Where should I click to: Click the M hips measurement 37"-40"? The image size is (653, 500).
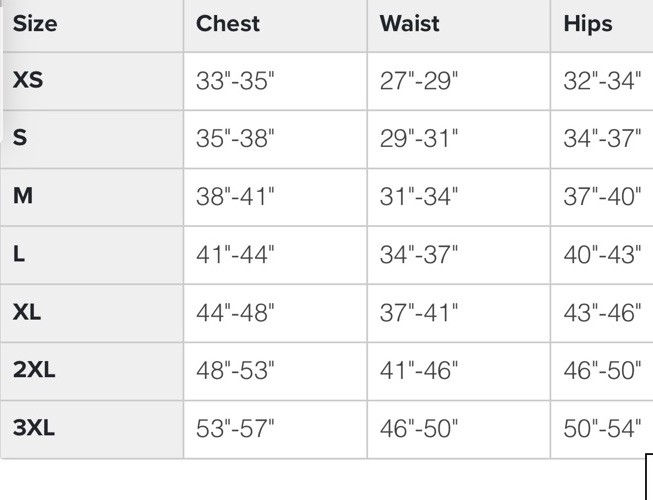(602, 198)
